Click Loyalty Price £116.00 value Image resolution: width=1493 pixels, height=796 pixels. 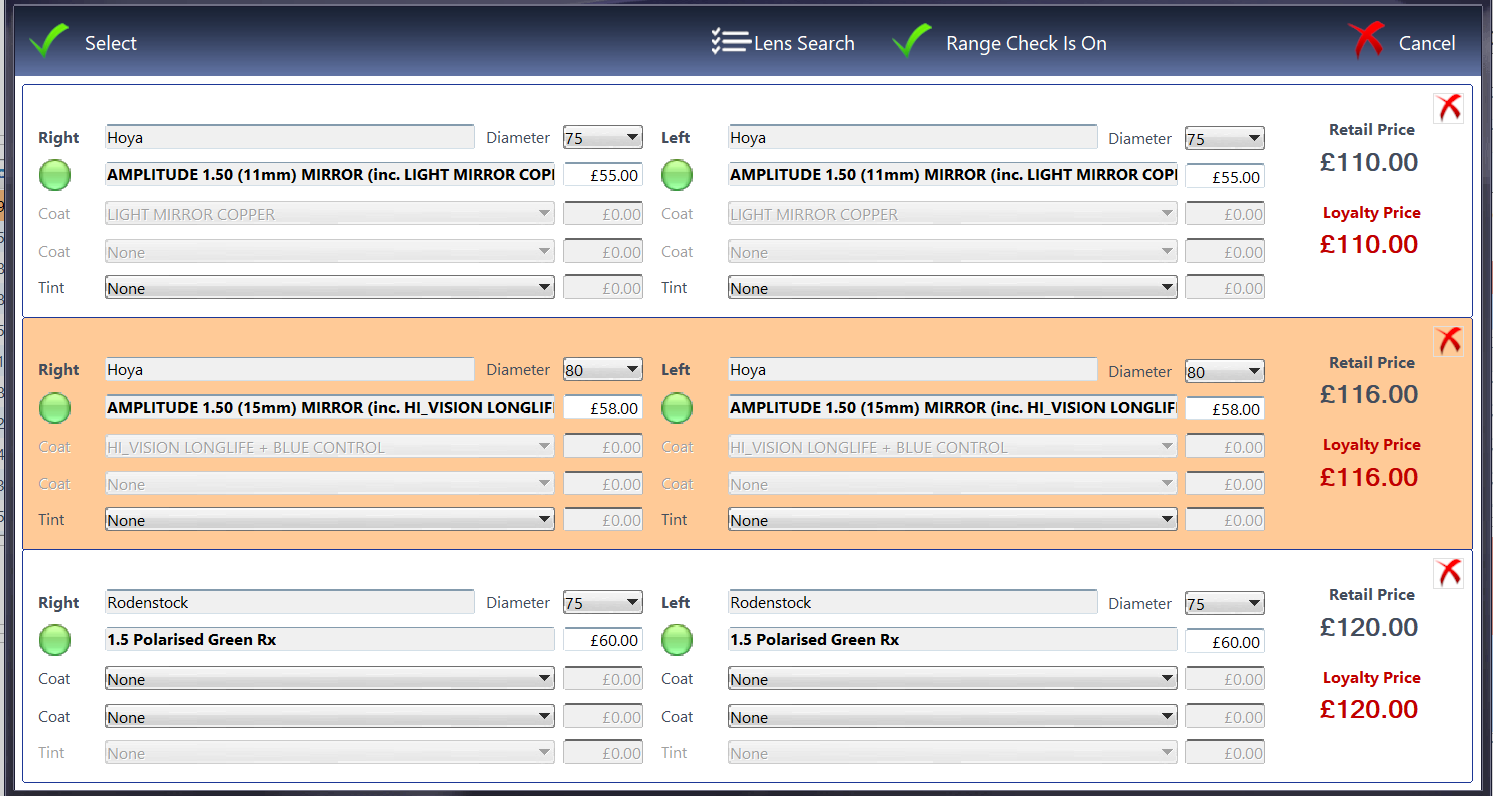point(1369,477)
